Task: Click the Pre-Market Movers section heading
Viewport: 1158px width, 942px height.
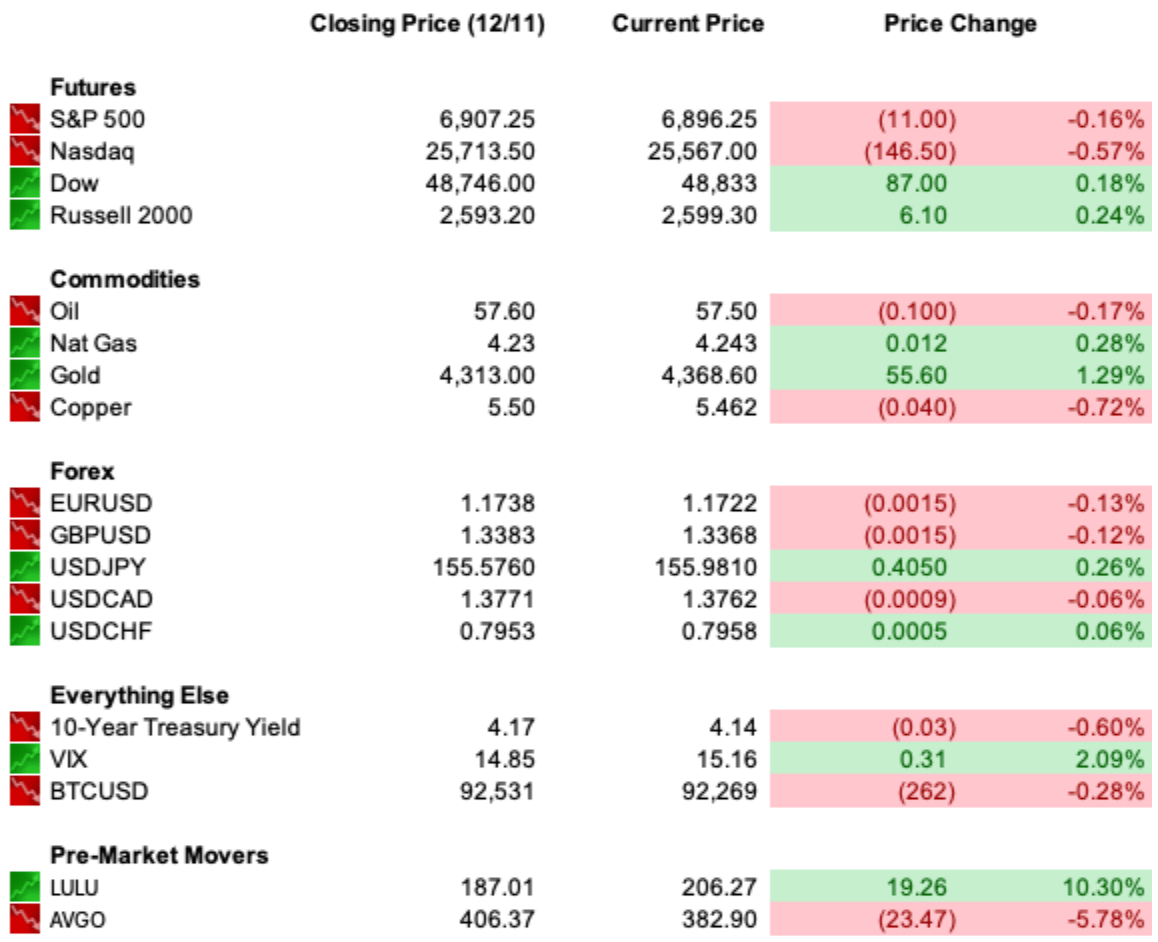Action: 160,855
